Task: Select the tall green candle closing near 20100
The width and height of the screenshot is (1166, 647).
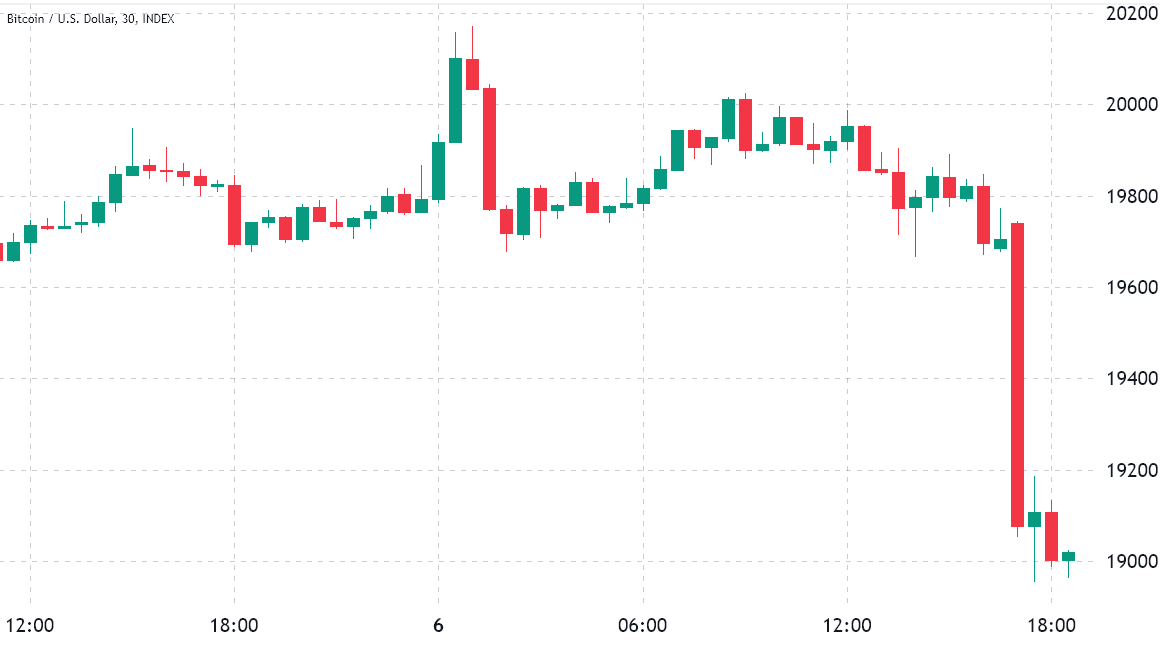Action: (x=455, y=100)
